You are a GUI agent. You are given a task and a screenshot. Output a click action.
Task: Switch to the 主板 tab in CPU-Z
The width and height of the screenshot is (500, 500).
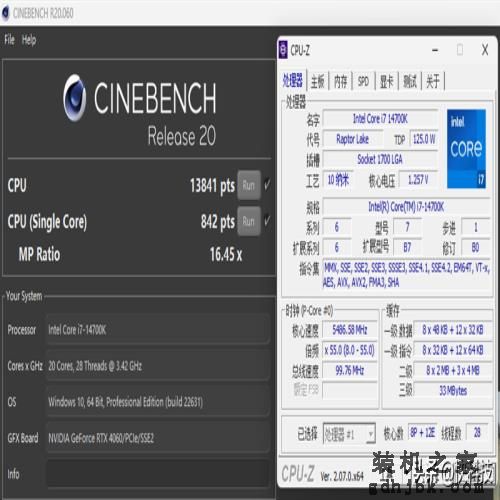pyautogui.click(x=318, y=81)
